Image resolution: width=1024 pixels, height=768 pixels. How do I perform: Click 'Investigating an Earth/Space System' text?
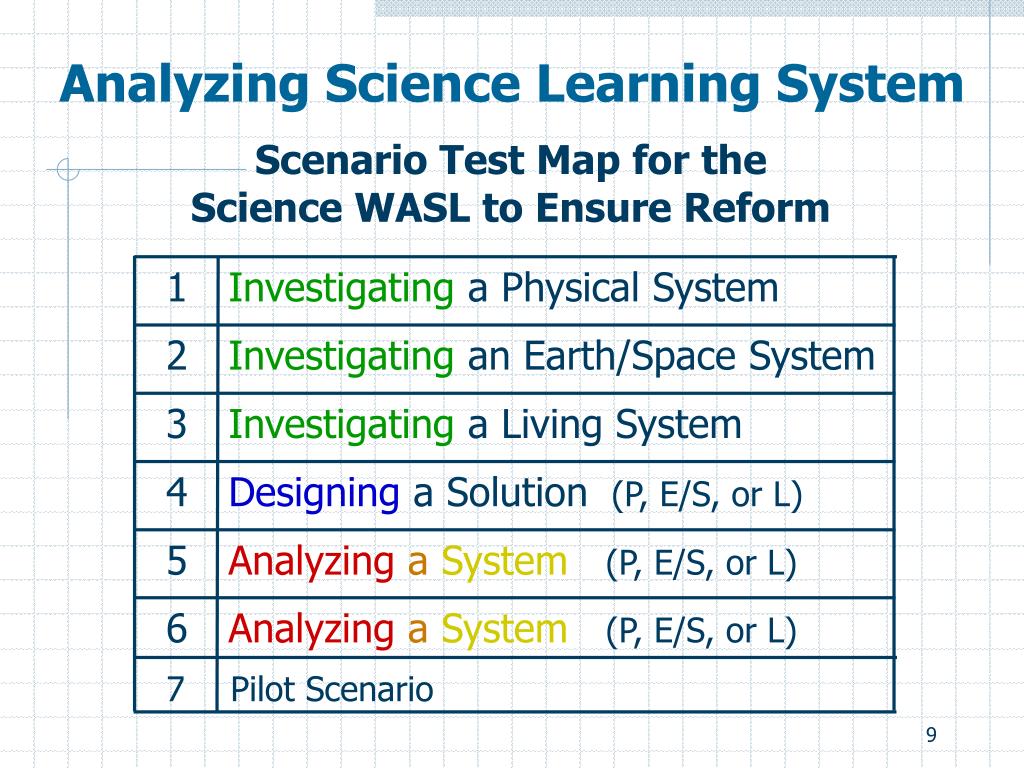pyautogui.click(x=551, y=357)
